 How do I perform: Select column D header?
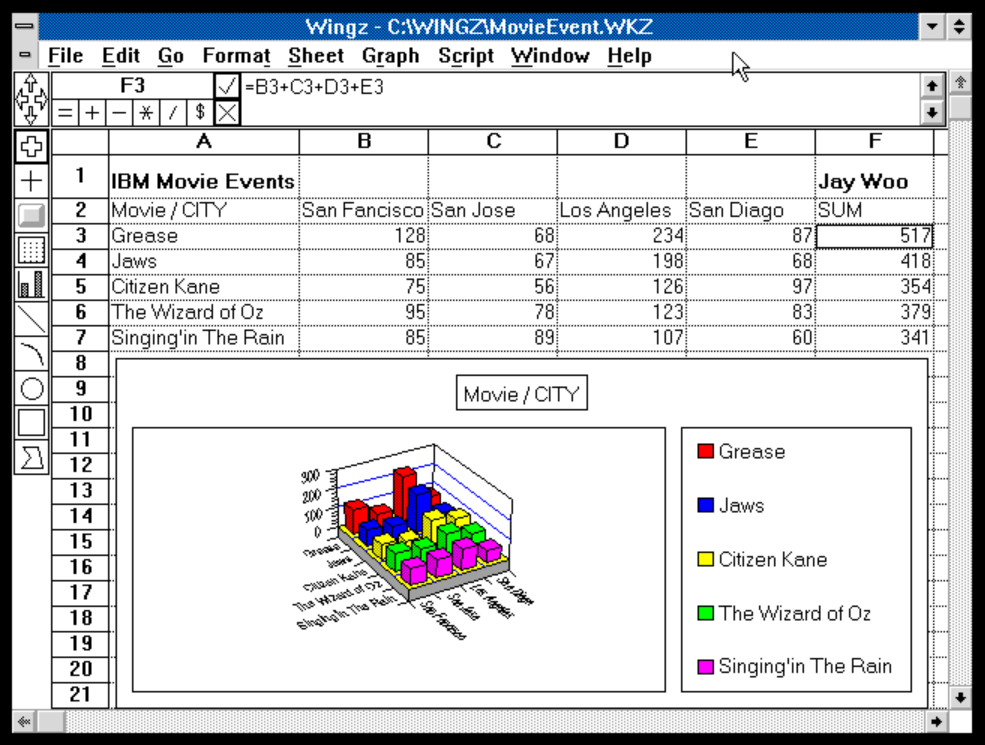point(621,141)
